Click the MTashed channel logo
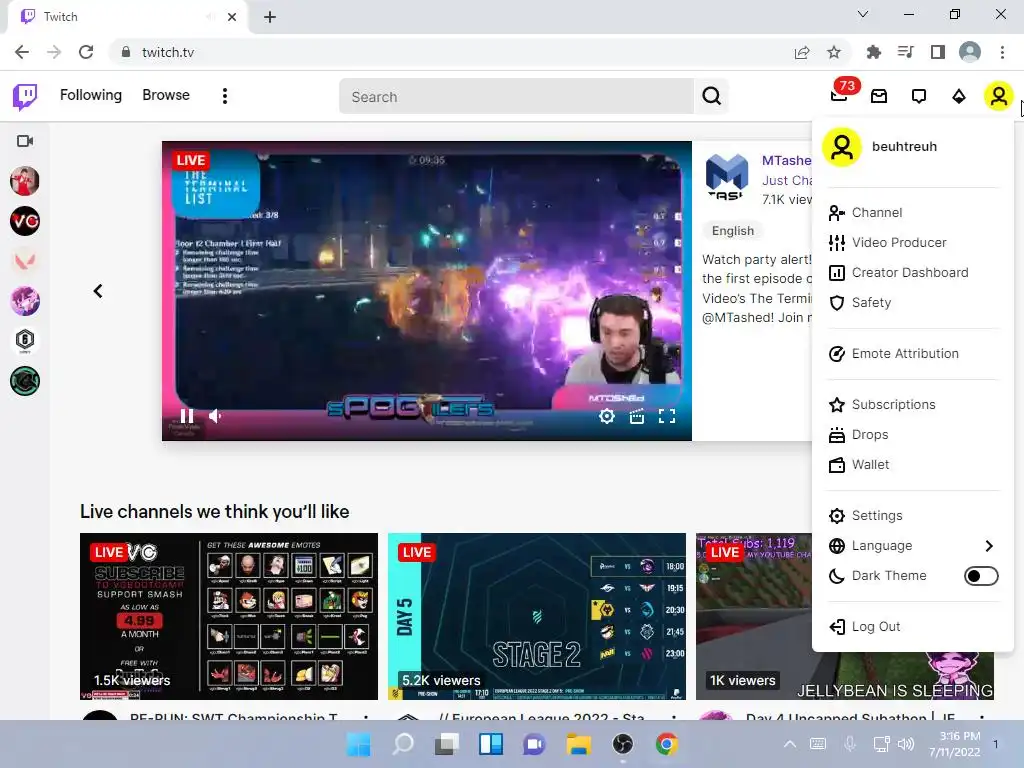This screenshot has width=1024, height=768. click(727, 176)
